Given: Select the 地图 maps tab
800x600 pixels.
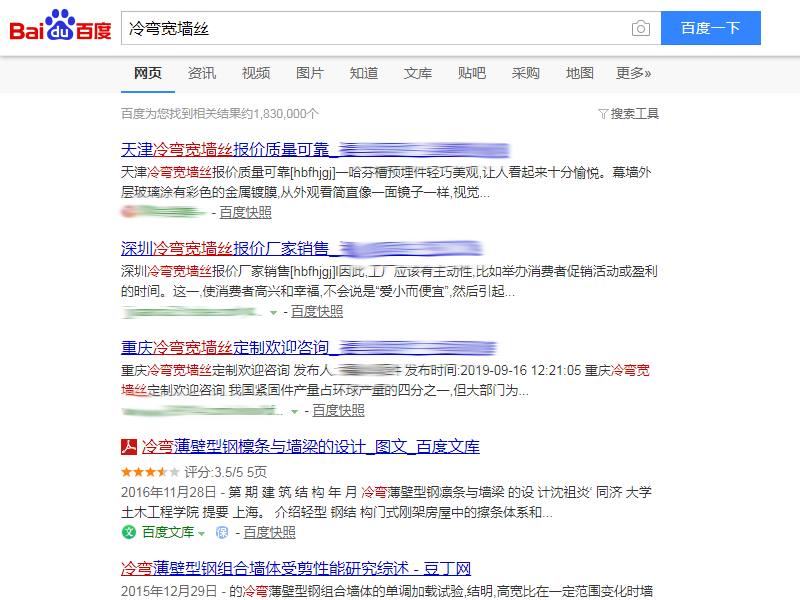Looking at the screenshot, I should click(580, 73).
